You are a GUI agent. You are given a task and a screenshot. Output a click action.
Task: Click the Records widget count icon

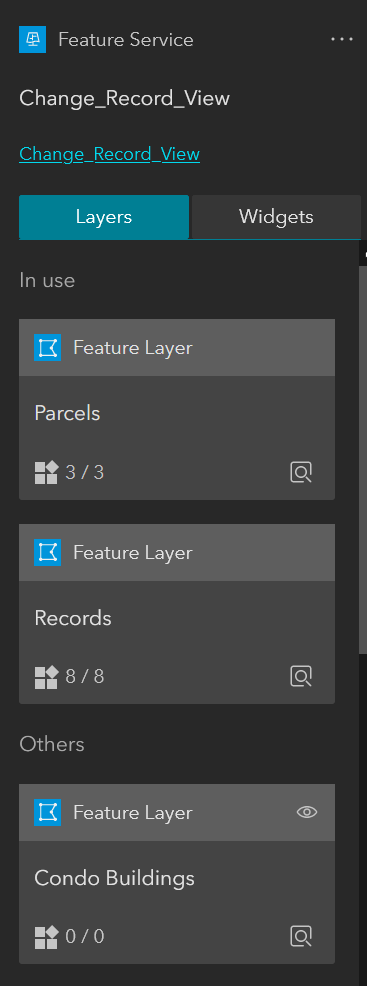click(x=46, y=677)
